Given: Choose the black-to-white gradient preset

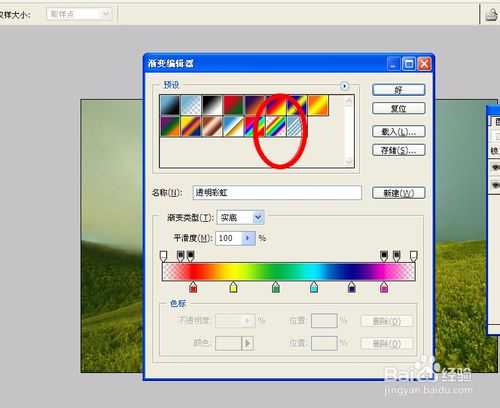Looking at the screenshot, I should pos(212,105).
